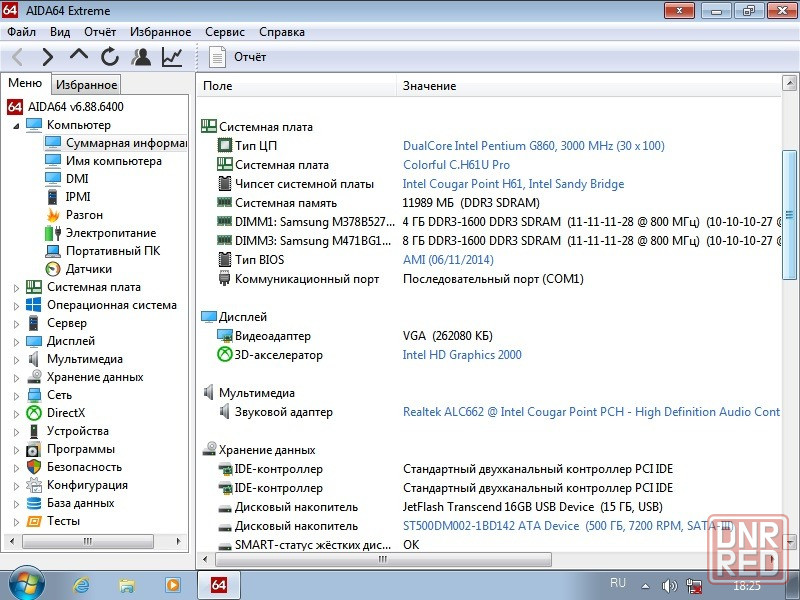
Task: Open the Отчёт menu
Action: click(x=100, y=32)
